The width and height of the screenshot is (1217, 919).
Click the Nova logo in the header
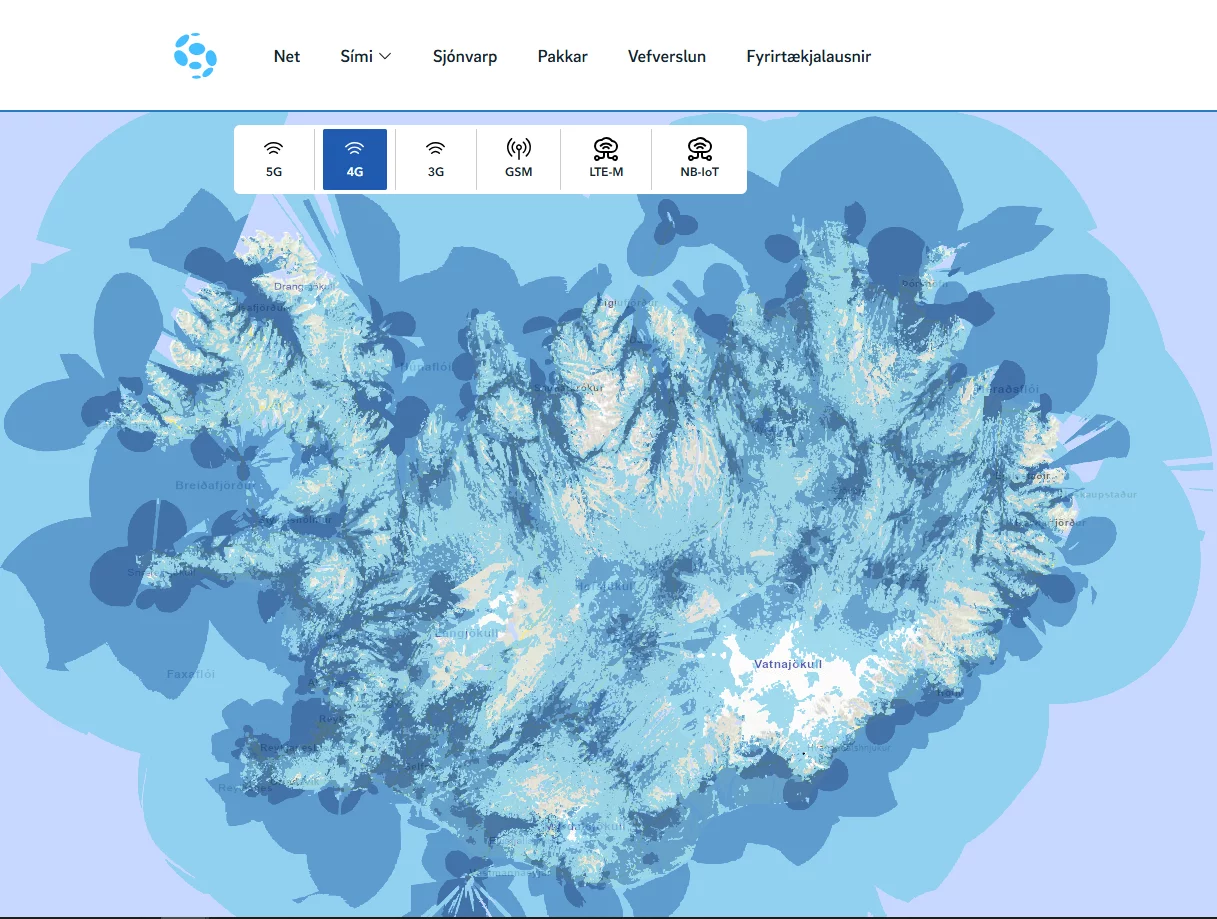196,55
